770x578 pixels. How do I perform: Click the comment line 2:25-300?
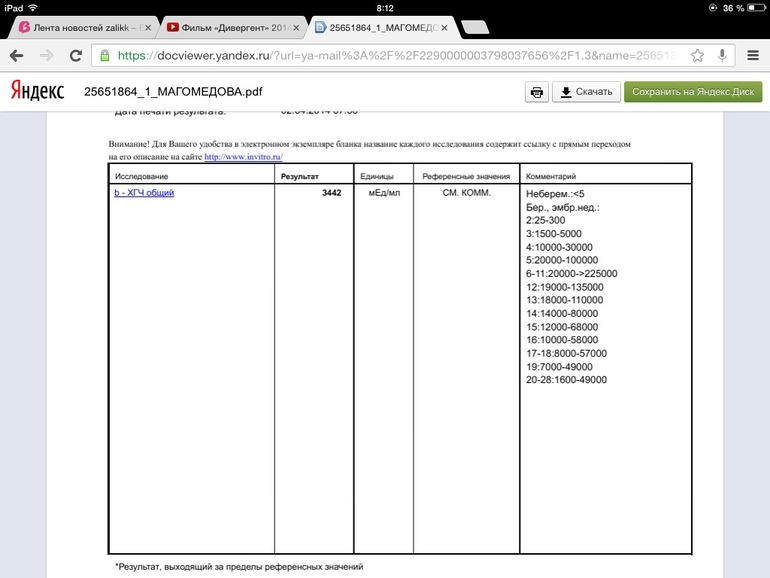(x=545, y=220)
